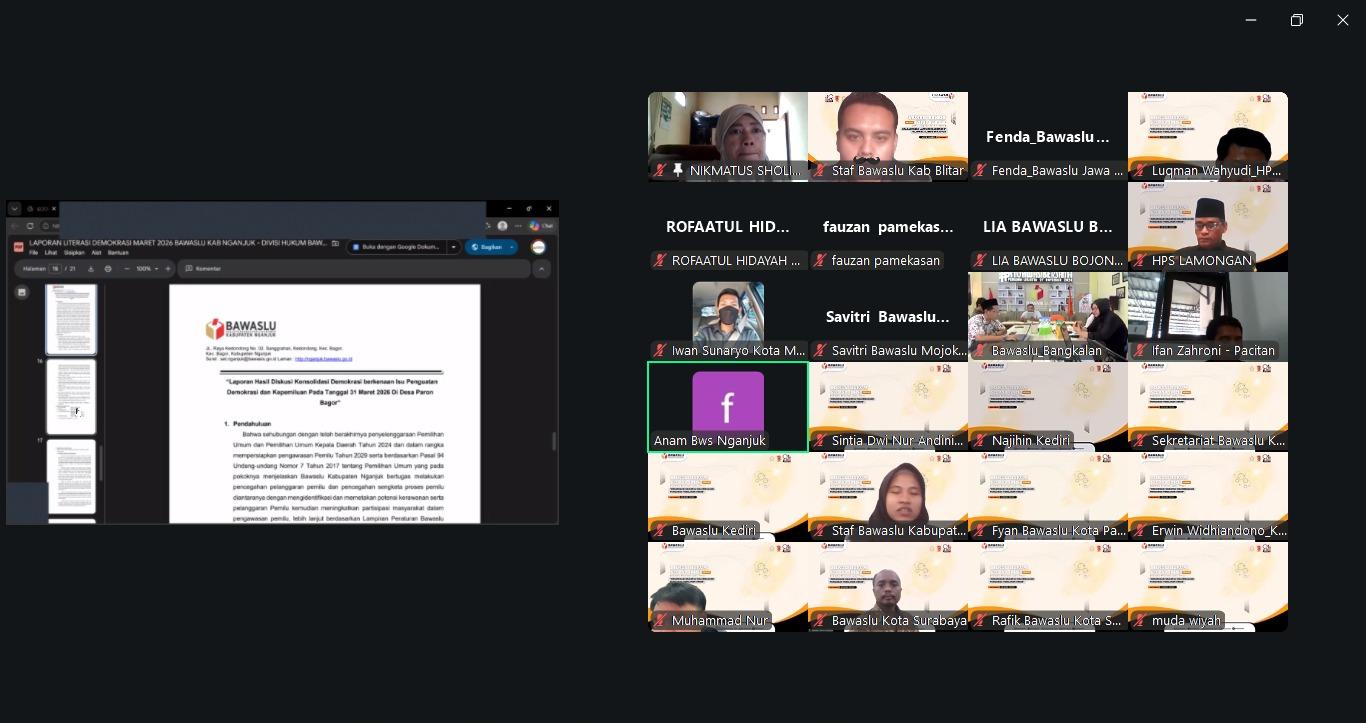Click muted mic icon on Bawaslu Kota Surabaya

[x=820, y=621]
